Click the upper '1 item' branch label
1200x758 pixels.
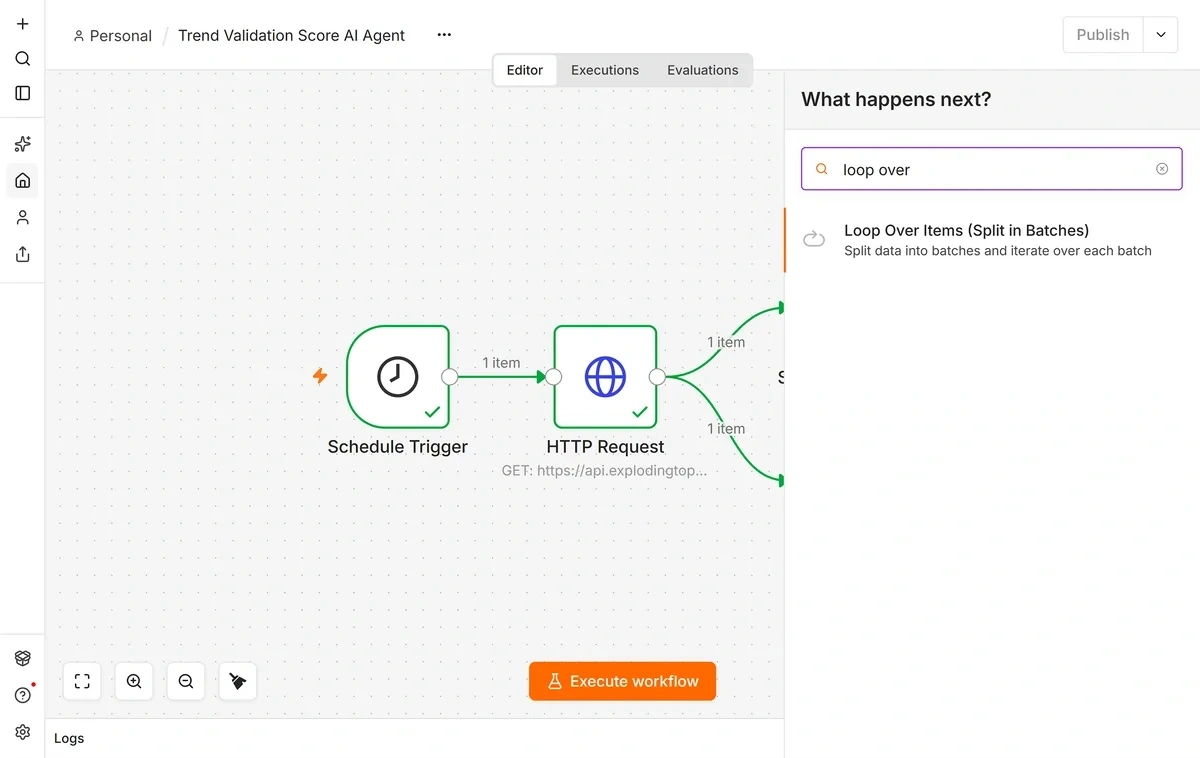click(726, 342)
